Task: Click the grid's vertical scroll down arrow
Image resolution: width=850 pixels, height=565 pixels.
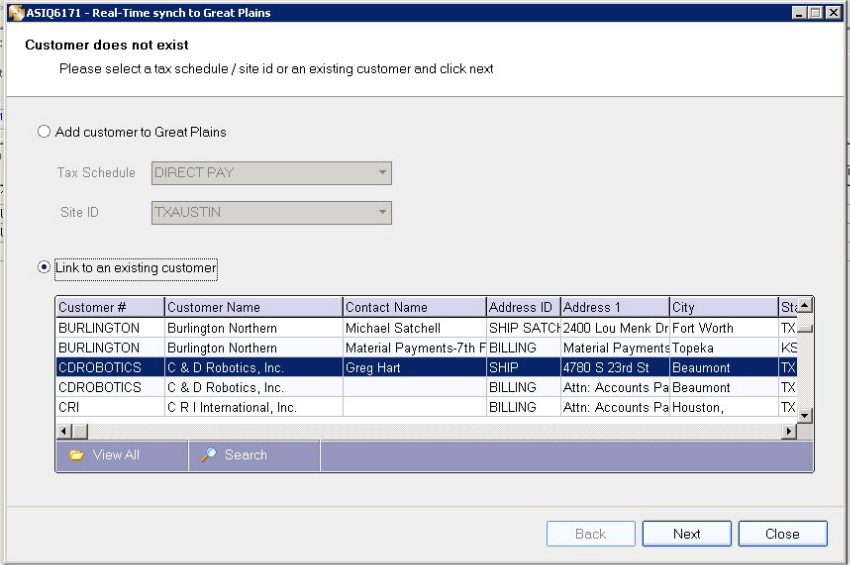Action: [804, 416]
